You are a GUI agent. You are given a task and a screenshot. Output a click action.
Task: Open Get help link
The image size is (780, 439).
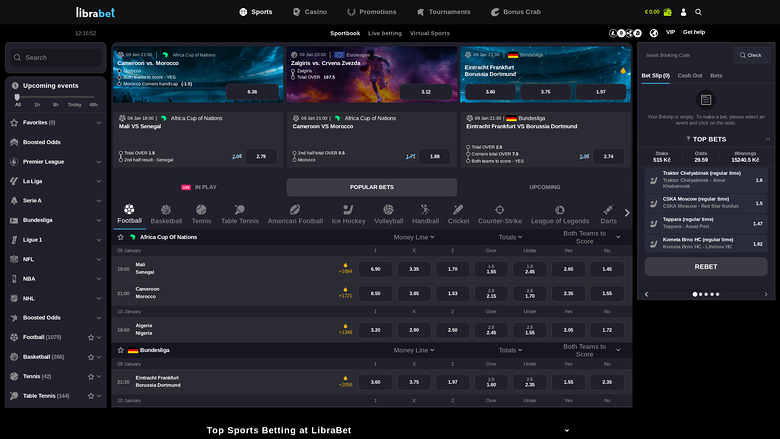693,32
